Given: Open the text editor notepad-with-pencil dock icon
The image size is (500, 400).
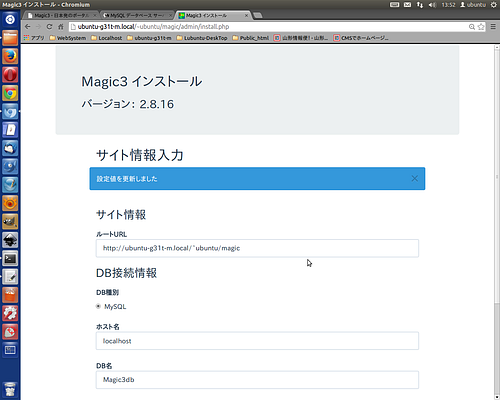Looking at the screenshot, I should coord(10,277).
